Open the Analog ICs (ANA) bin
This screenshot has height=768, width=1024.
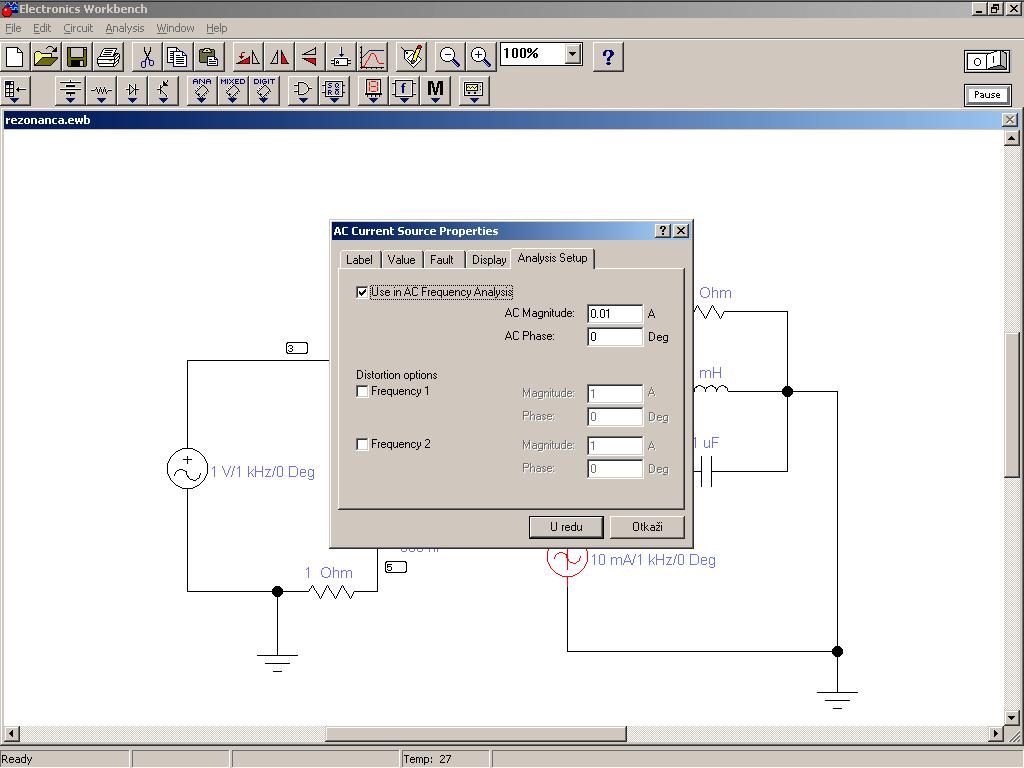click(202, 91)
